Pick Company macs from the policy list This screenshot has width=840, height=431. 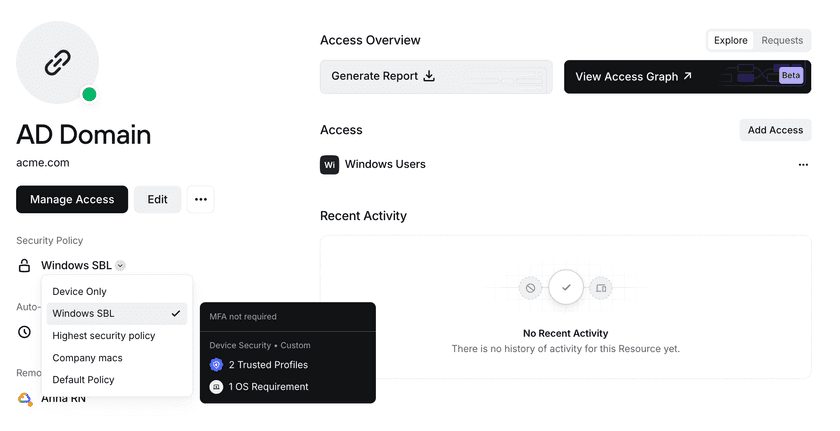tap(88, 358)
